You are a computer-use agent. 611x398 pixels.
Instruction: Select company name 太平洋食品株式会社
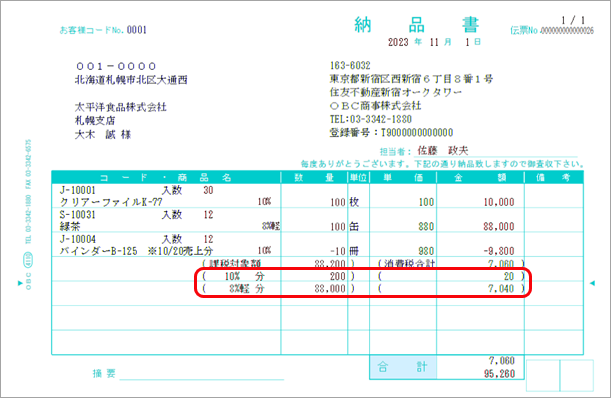tap(120, 107)
